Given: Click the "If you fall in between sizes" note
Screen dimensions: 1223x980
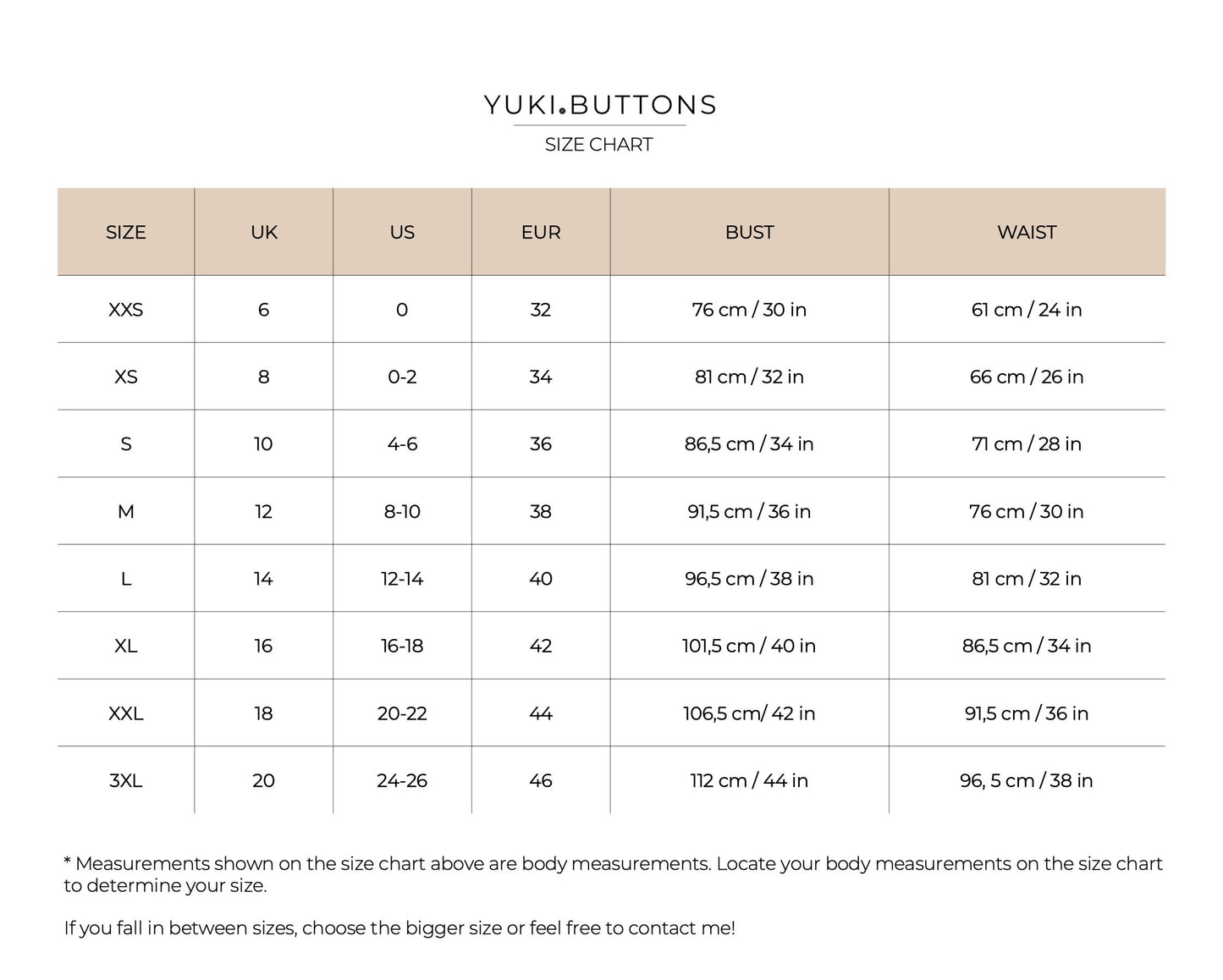Looking at the screenshot, I should 399,928.
